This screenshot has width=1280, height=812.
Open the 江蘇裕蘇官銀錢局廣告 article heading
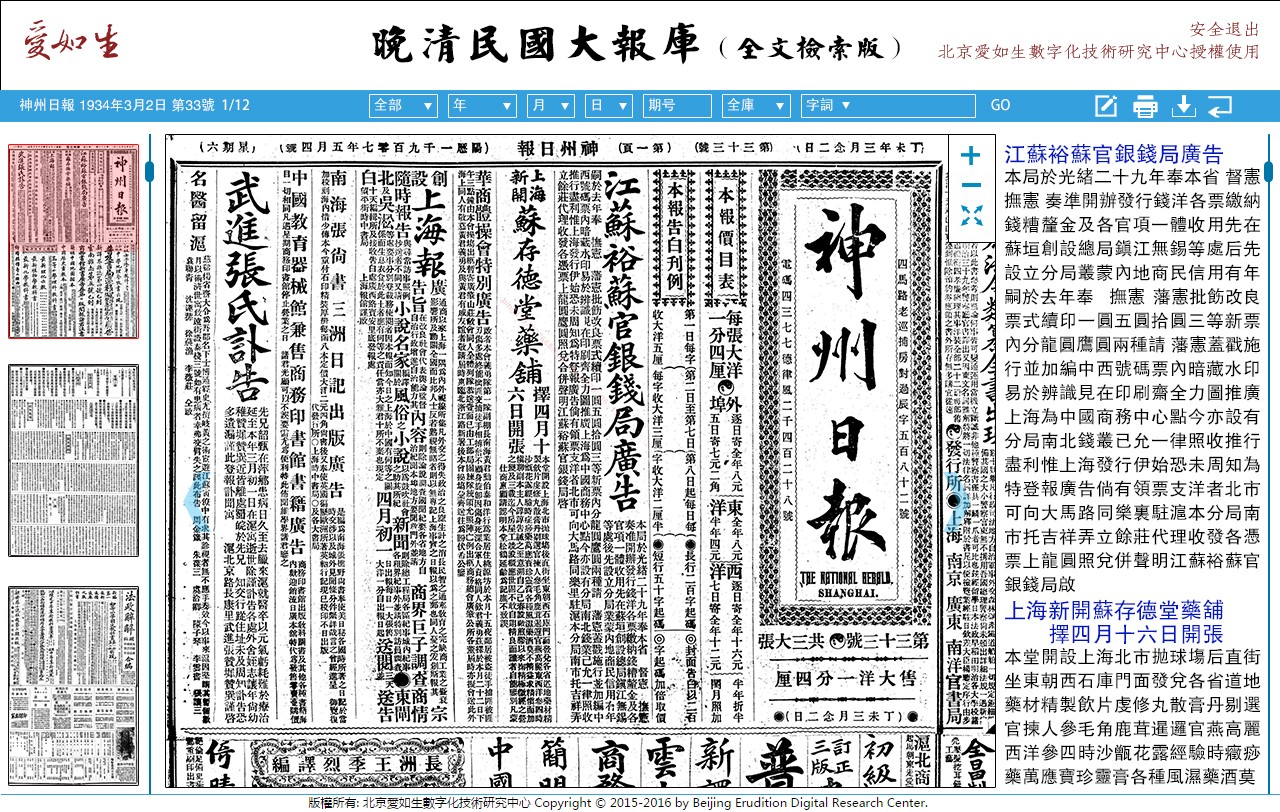coord(1113,155)
